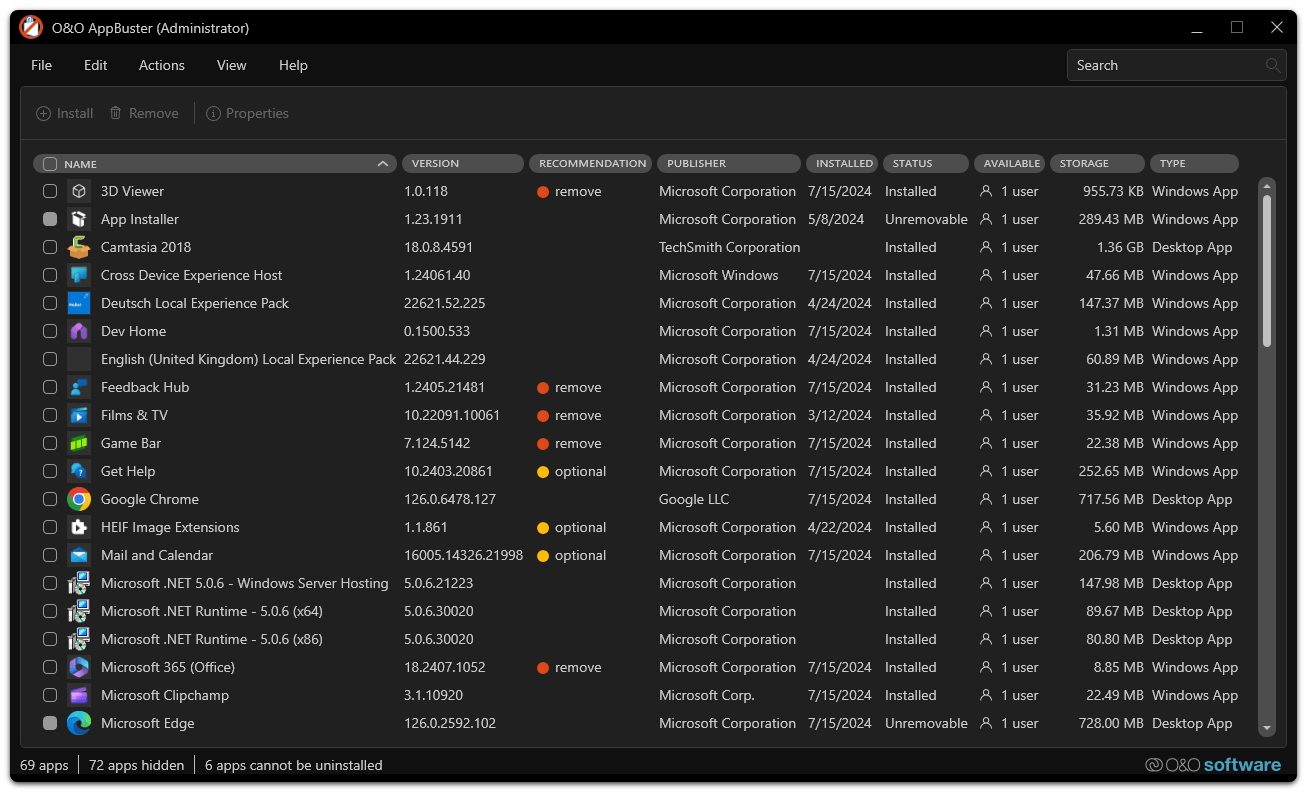Viewport: 1307px width, 792px height.
Task: Click the Properties toolbar button
Action: (247, 113)
